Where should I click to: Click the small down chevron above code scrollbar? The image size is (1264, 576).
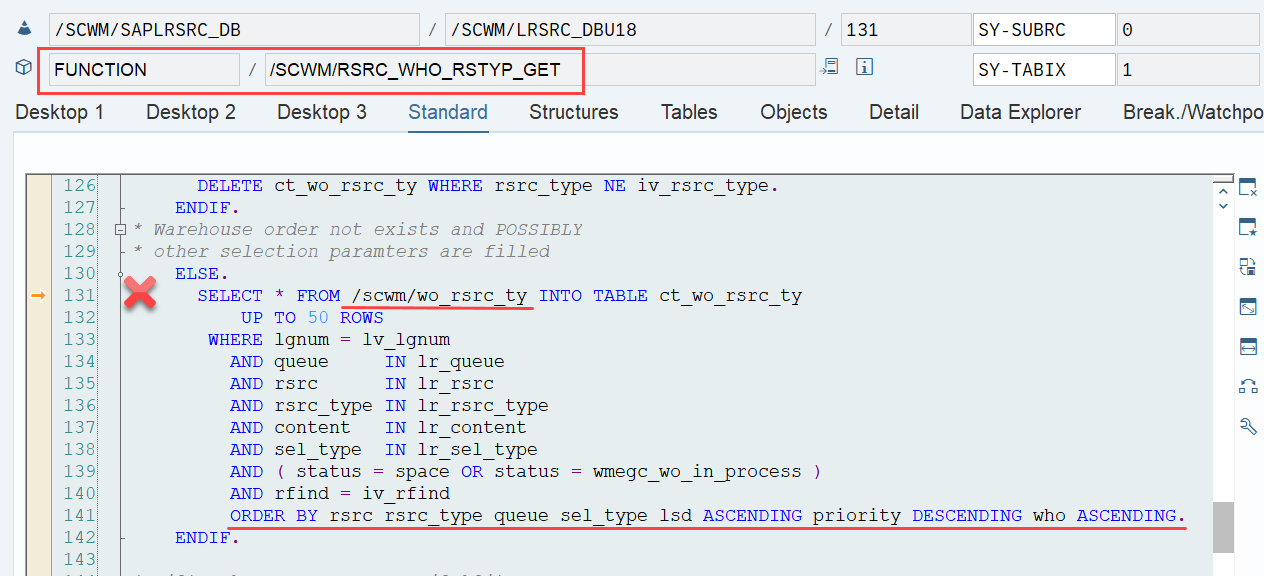(x=1223, y=206)
